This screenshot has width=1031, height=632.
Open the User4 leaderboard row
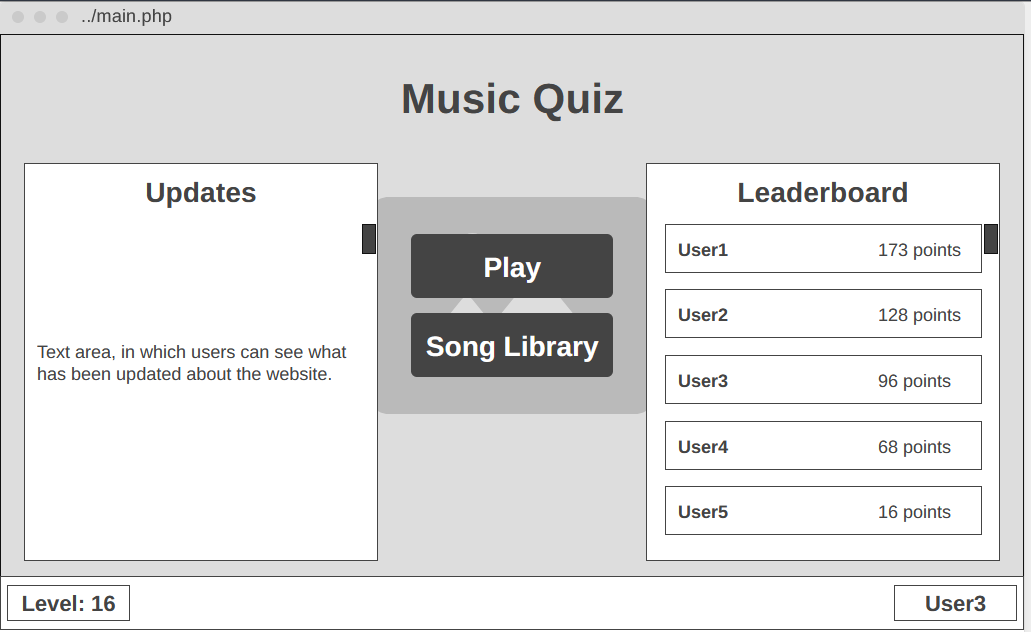[x=823, y=446]
